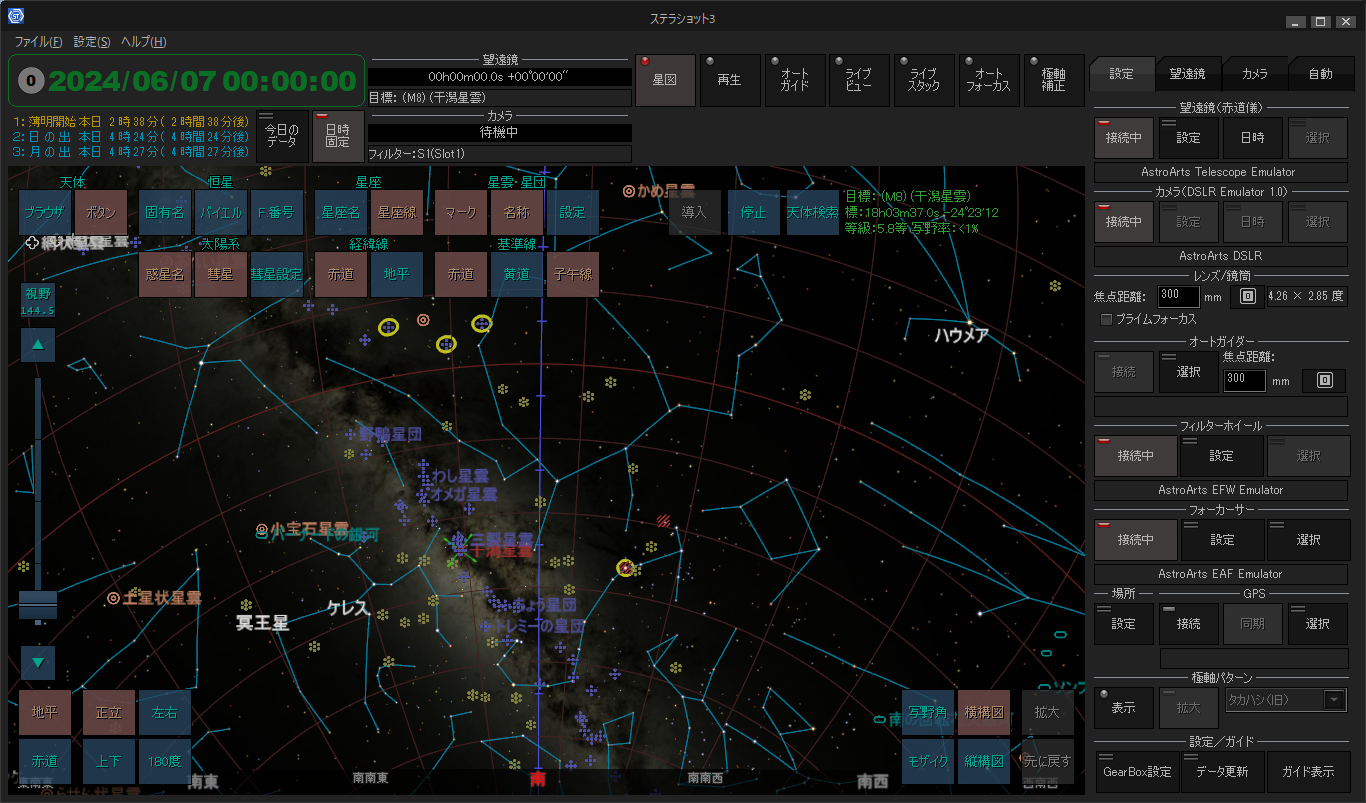Toggle the 星雲・星団 名称 button
This screenshot has height=803, width=1366.
(517, 212)
